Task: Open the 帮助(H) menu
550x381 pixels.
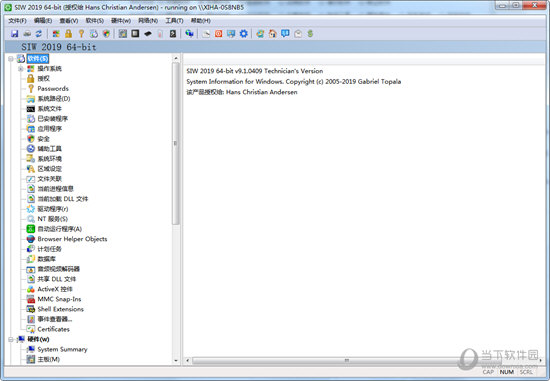Action: (201, 21)
